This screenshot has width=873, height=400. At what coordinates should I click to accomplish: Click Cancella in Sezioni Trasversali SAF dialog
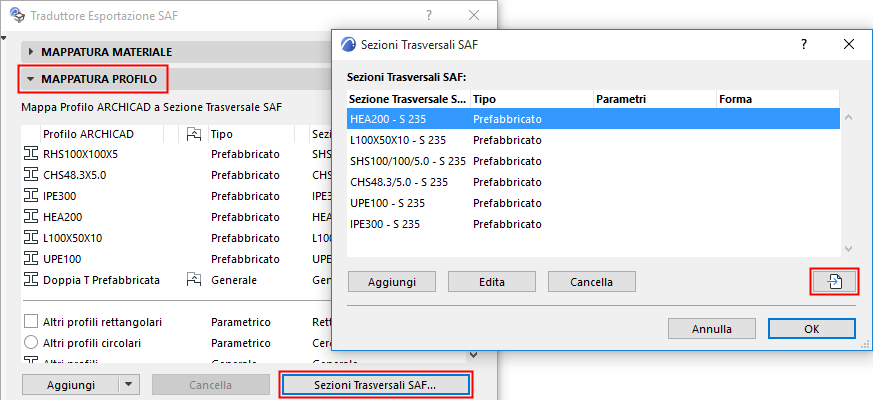pyautogui.click(x=591, y=282)
